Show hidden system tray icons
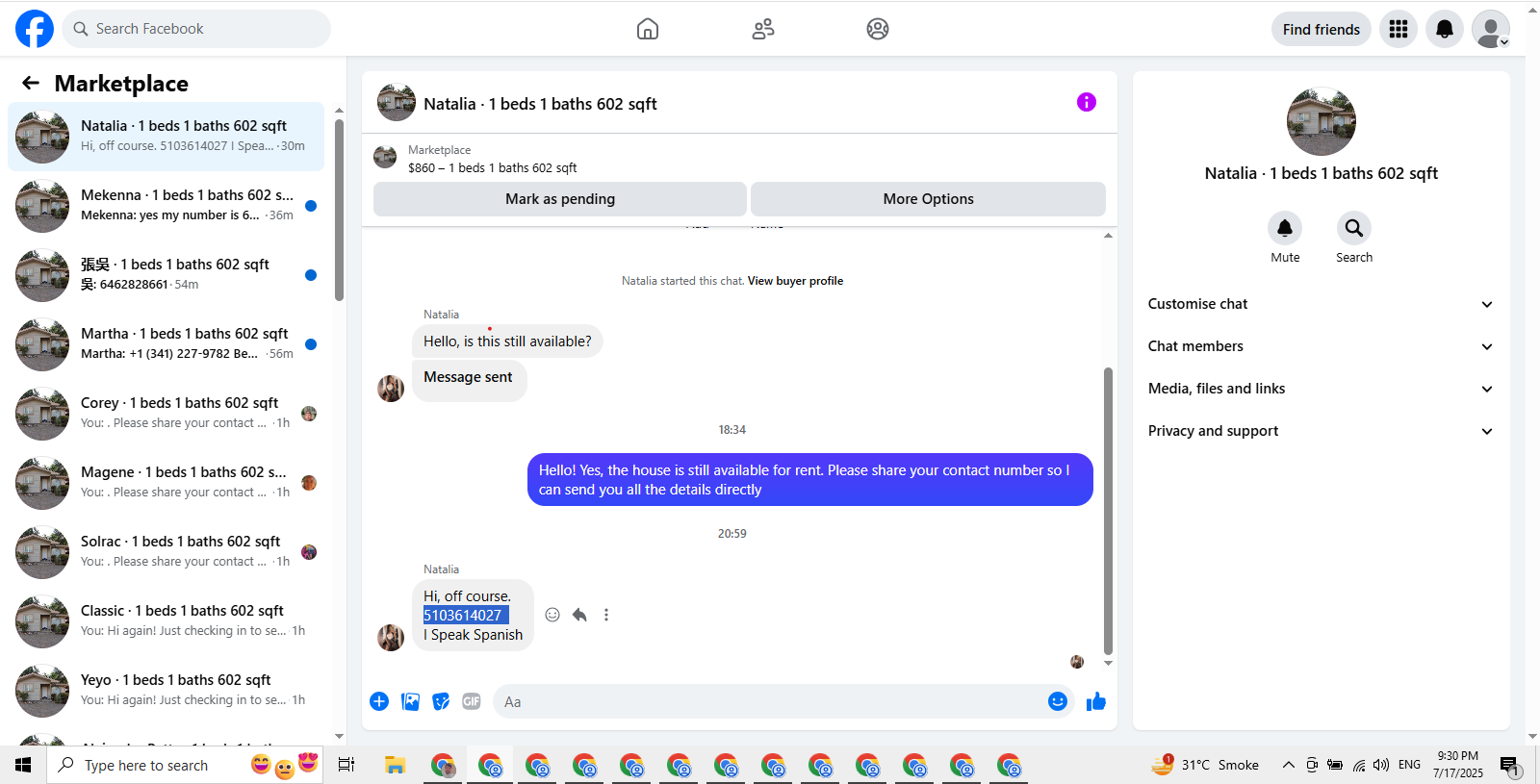This screenshot has width=1540, height=784. tap(1289, 766)
